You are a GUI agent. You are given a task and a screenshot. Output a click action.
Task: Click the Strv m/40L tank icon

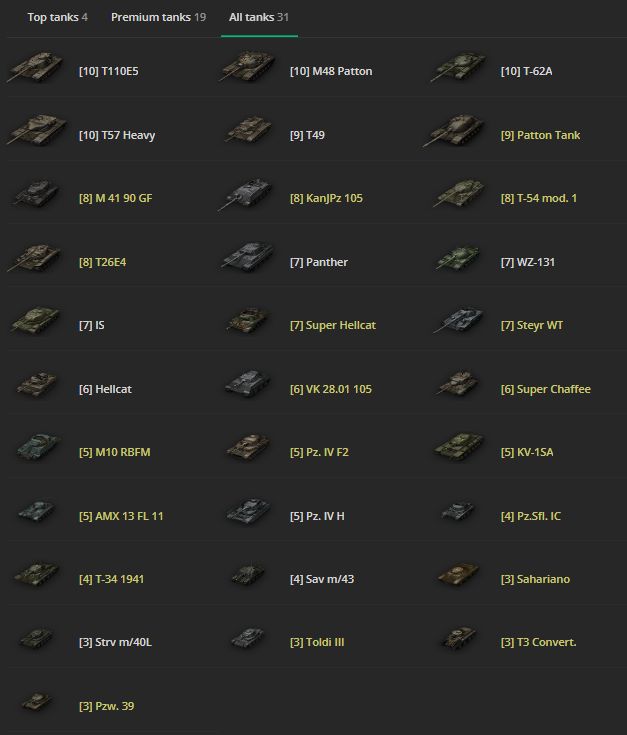point(37,638)
